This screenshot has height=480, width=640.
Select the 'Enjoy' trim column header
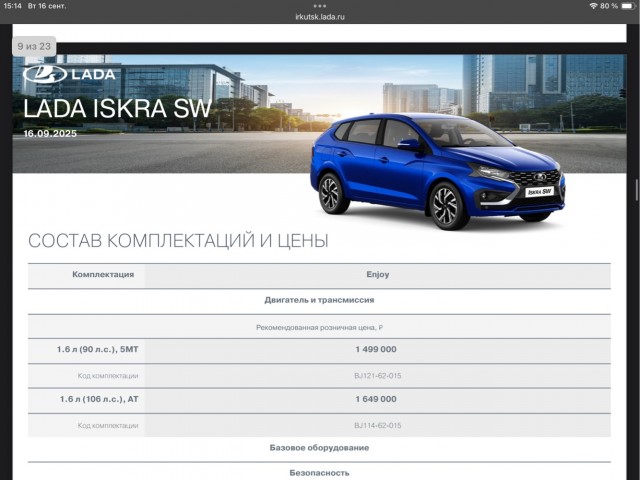coord(378,274)
